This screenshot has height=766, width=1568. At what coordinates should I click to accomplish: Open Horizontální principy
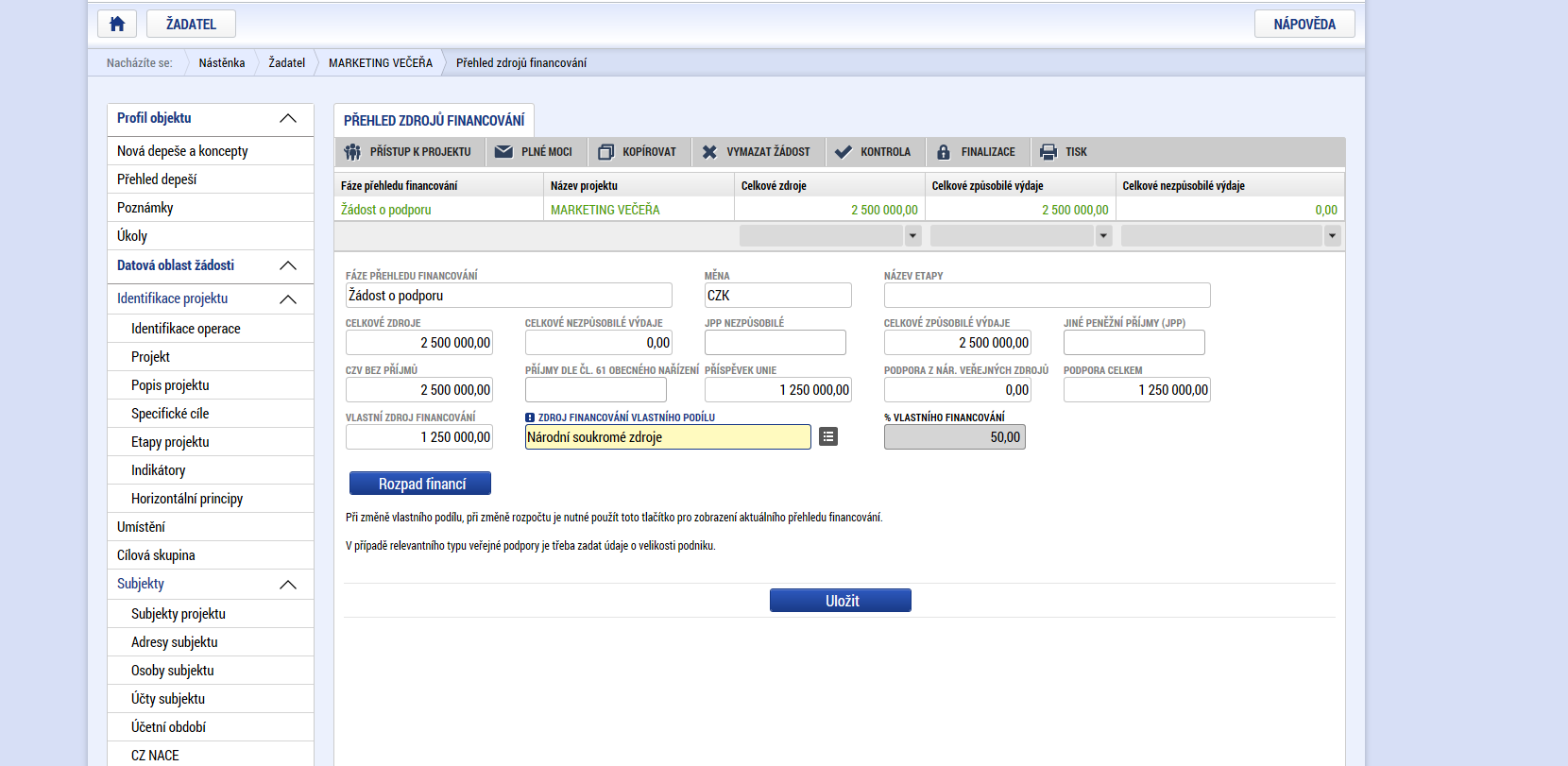click(x=211, y=499)
